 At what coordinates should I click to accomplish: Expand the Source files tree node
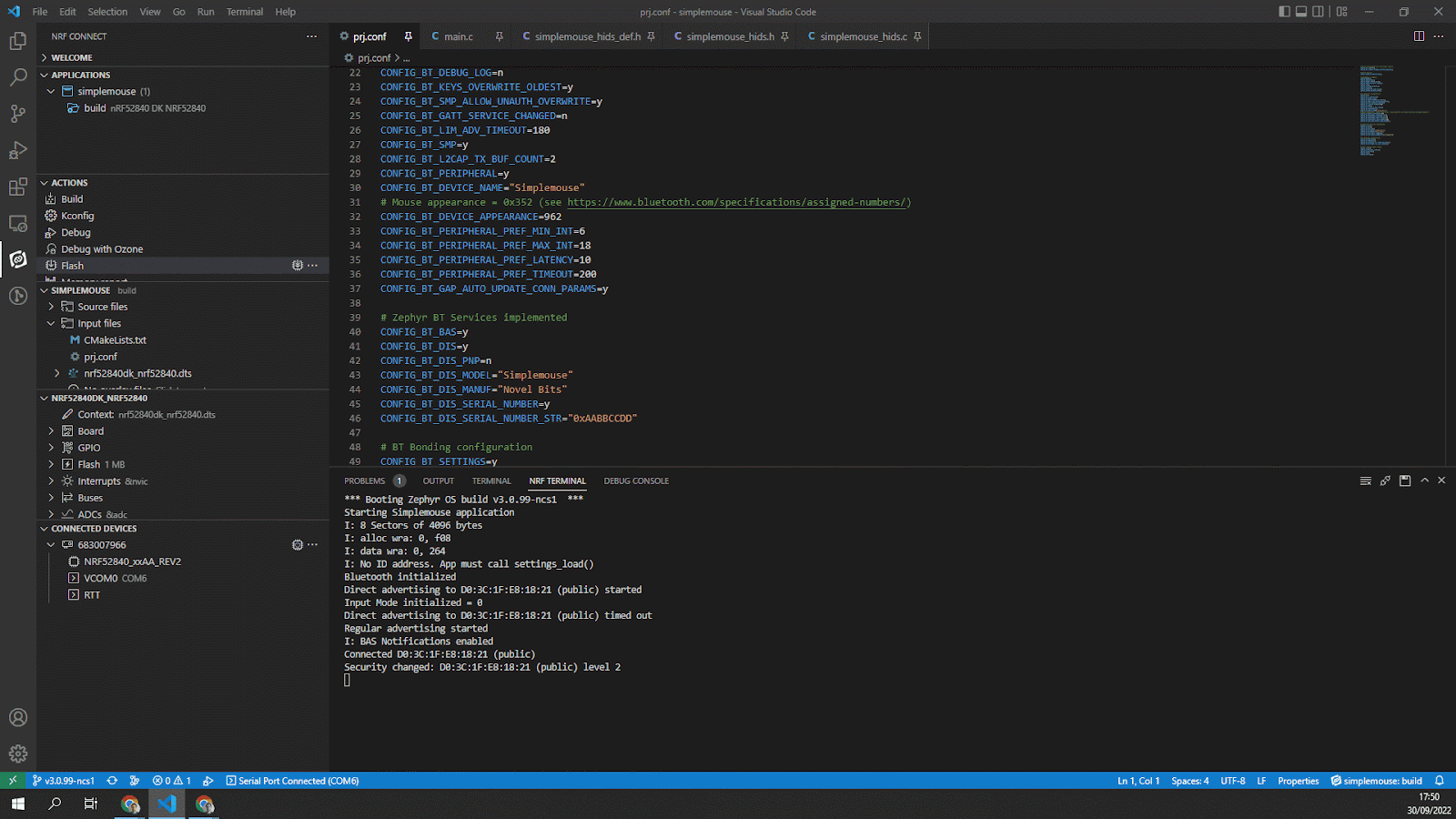pyautogui.click(x=52, y=307)
